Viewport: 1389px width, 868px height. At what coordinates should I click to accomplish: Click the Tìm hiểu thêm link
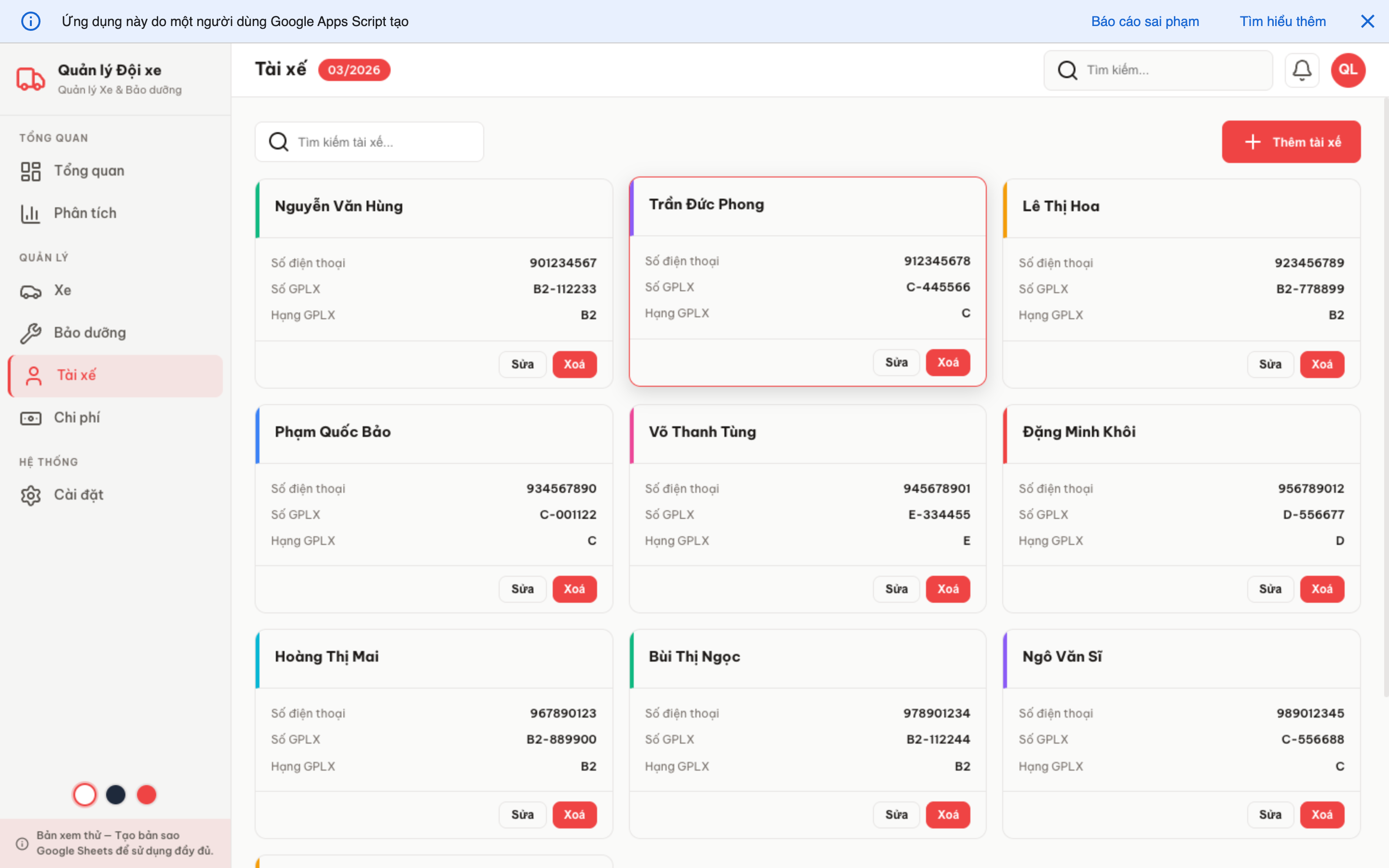[x=1283, y=21]
